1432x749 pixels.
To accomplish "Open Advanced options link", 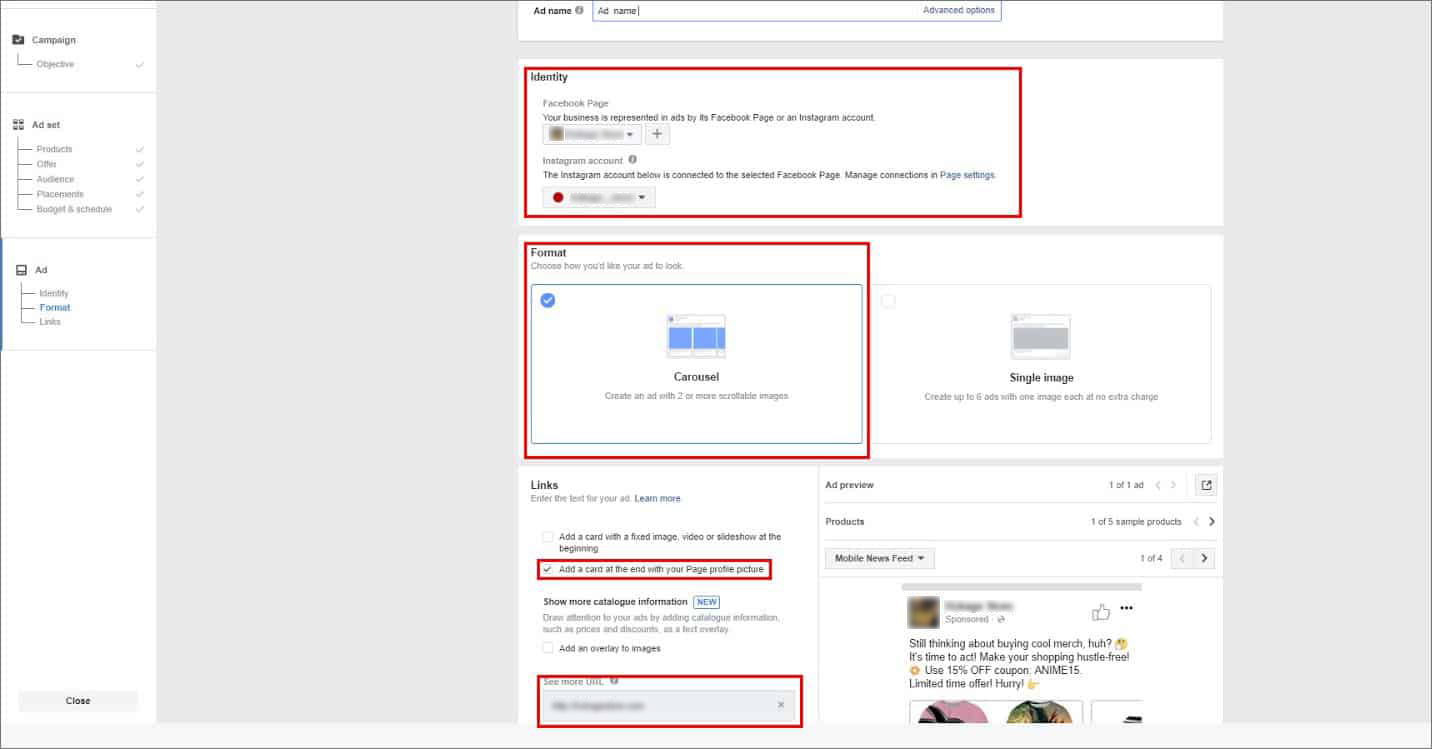I will click(x=958, y=11).
